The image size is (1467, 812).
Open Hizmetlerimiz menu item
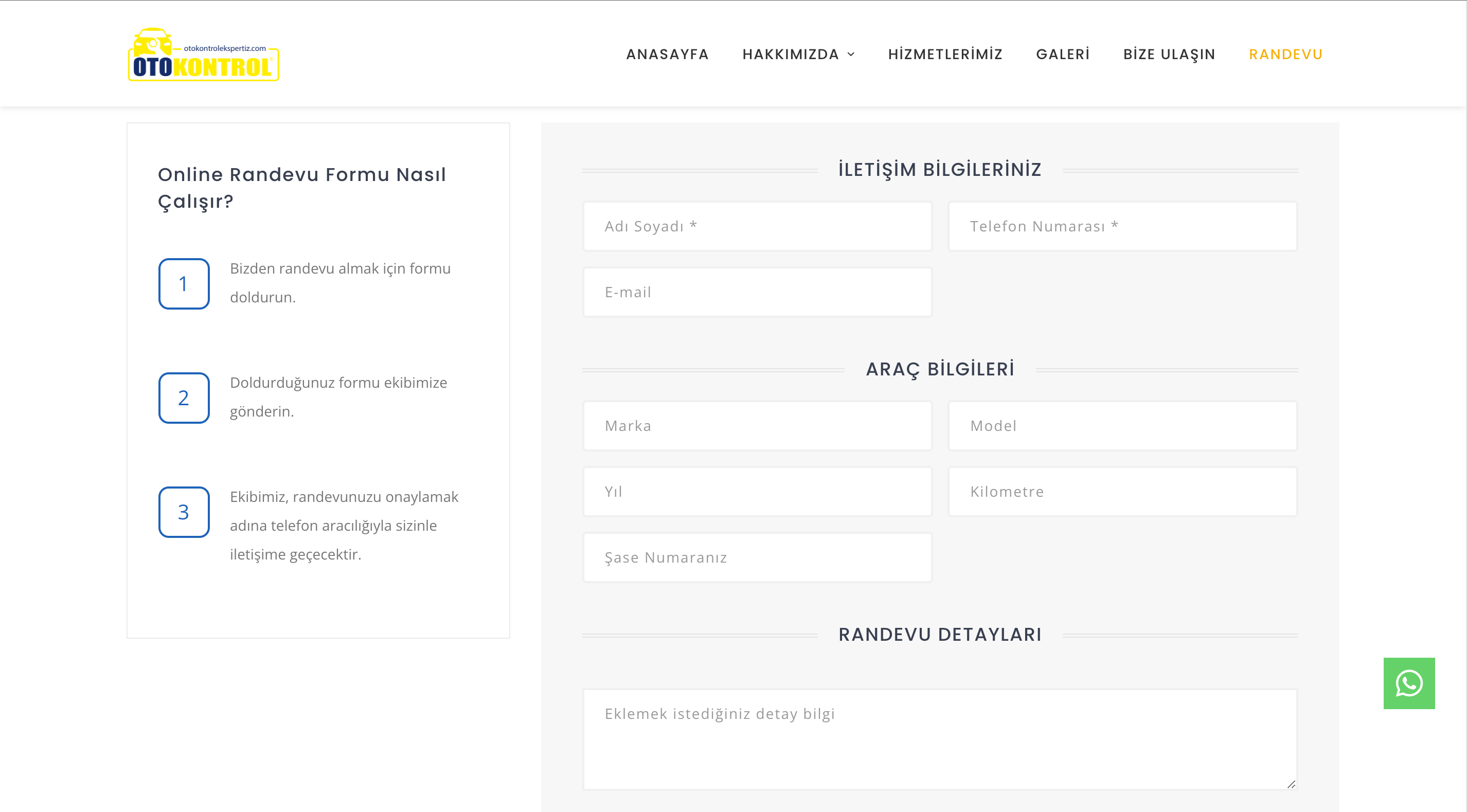(x=945, y=55)
